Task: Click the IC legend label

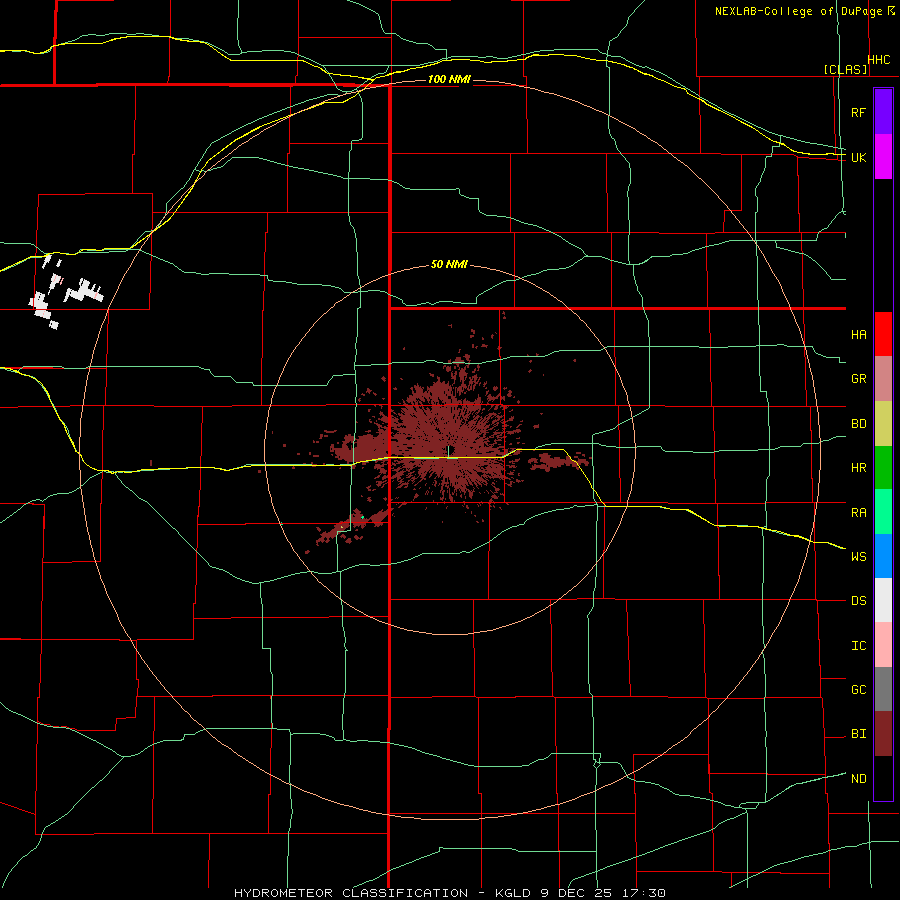Action: point(858,645)
